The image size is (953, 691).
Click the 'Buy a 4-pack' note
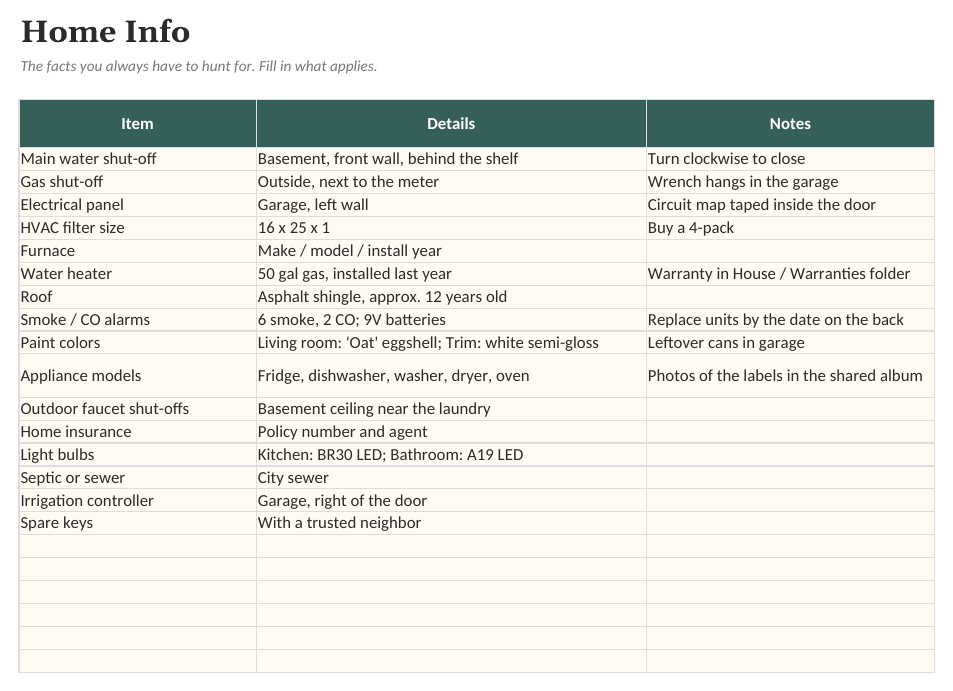pyautogui.click(x=790, y=229)
